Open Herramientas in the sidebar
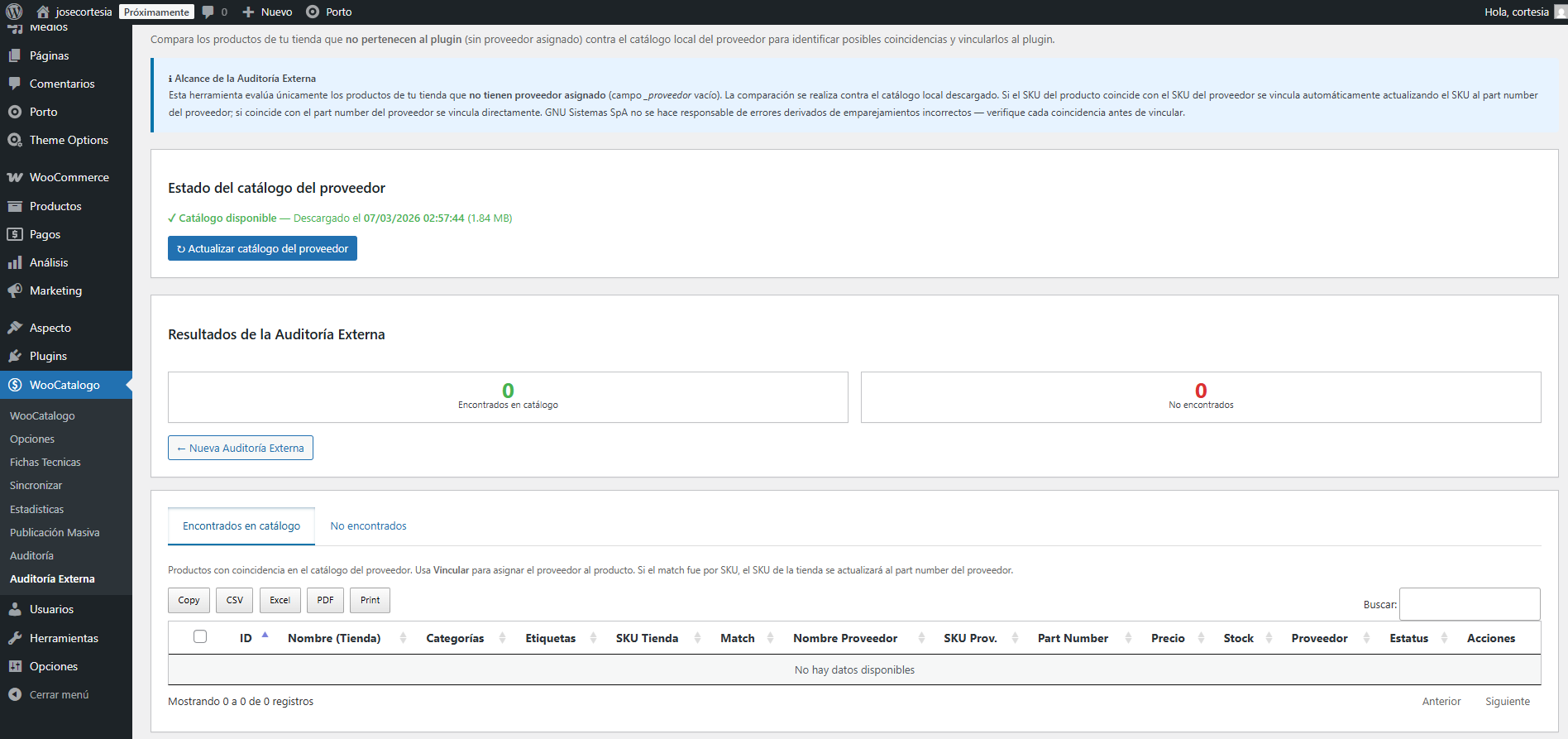The width and height of the screenshot is (1568, 739). click(64, 638)
